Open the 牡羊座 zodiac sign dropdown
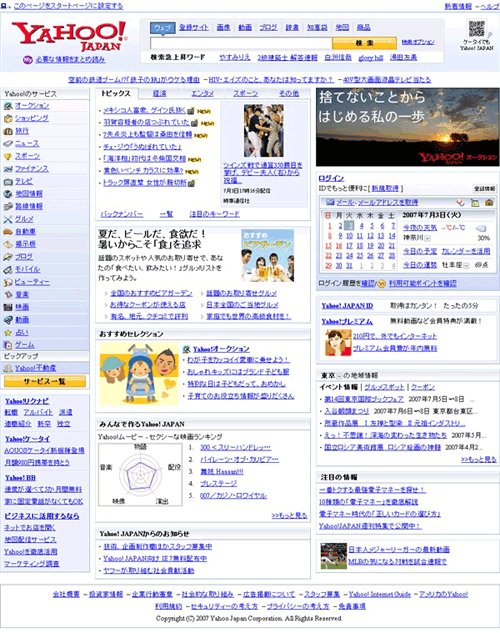The height and width of the screenshot is (633, 500). (467, 266)
